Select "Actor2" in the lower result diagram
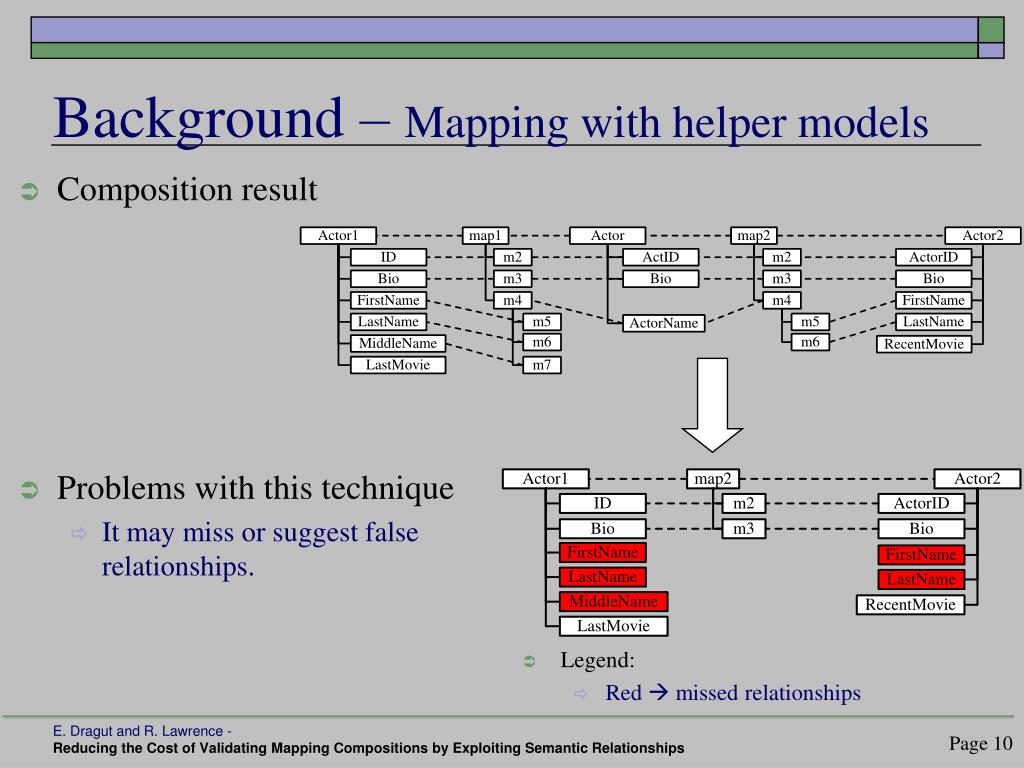 [977, 479]
